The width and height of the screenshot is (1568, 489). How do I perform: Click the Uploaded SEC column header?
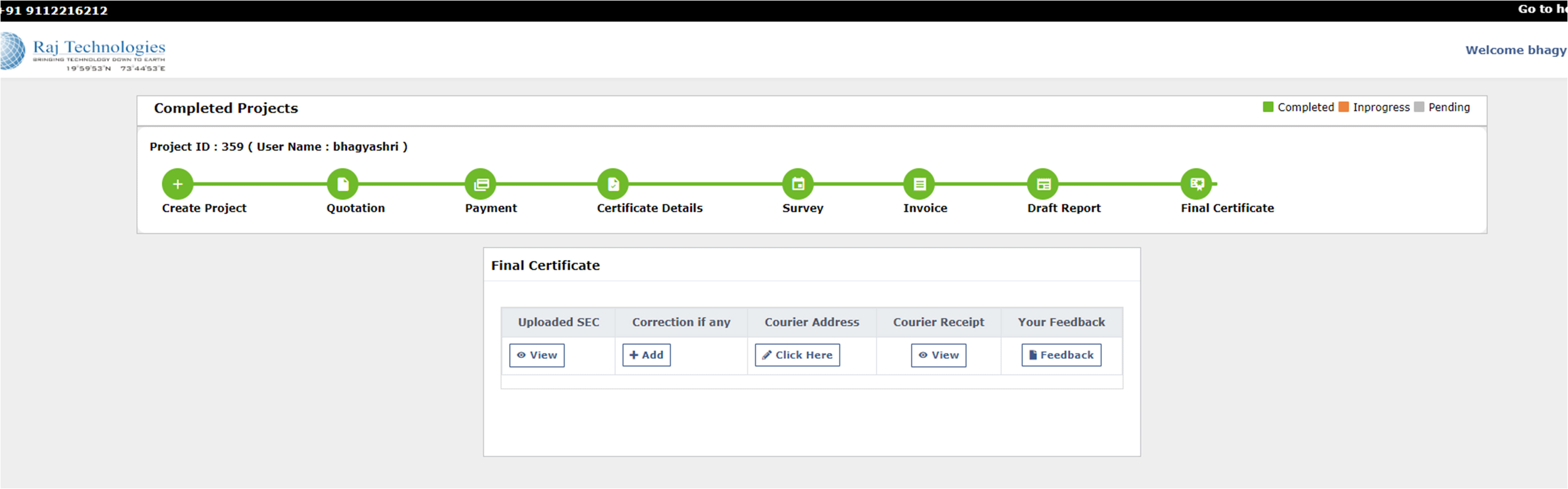tap(558, 322)
